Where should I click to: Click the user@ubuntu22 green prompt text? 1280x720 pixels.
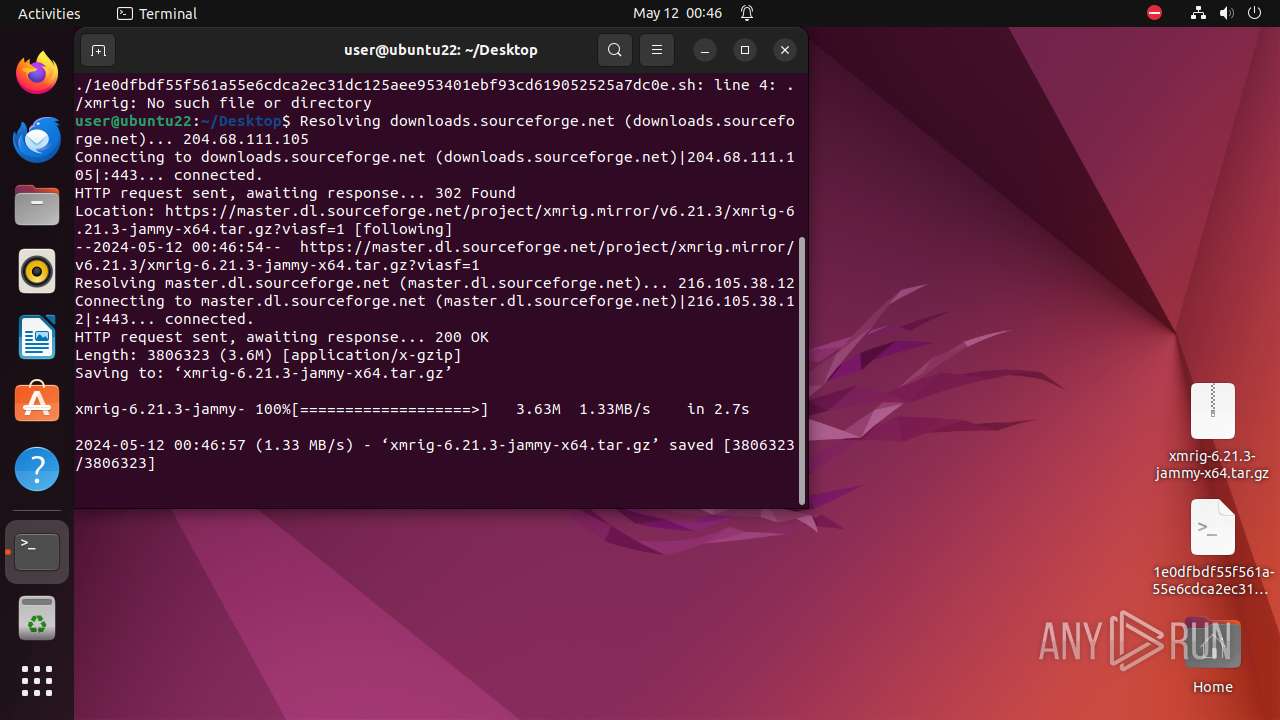[x=133, y=121]
